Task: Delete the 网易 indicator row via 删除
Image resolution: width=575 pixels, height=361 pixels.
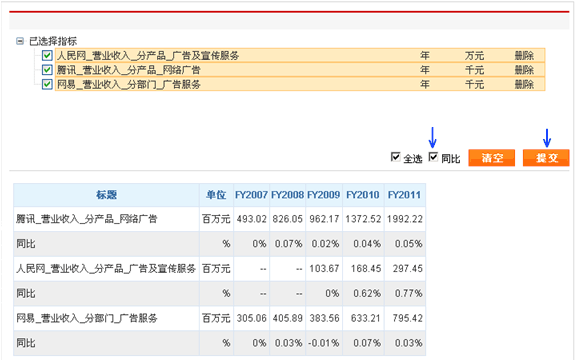Action: pyautogui.click(x=524, y=84)
